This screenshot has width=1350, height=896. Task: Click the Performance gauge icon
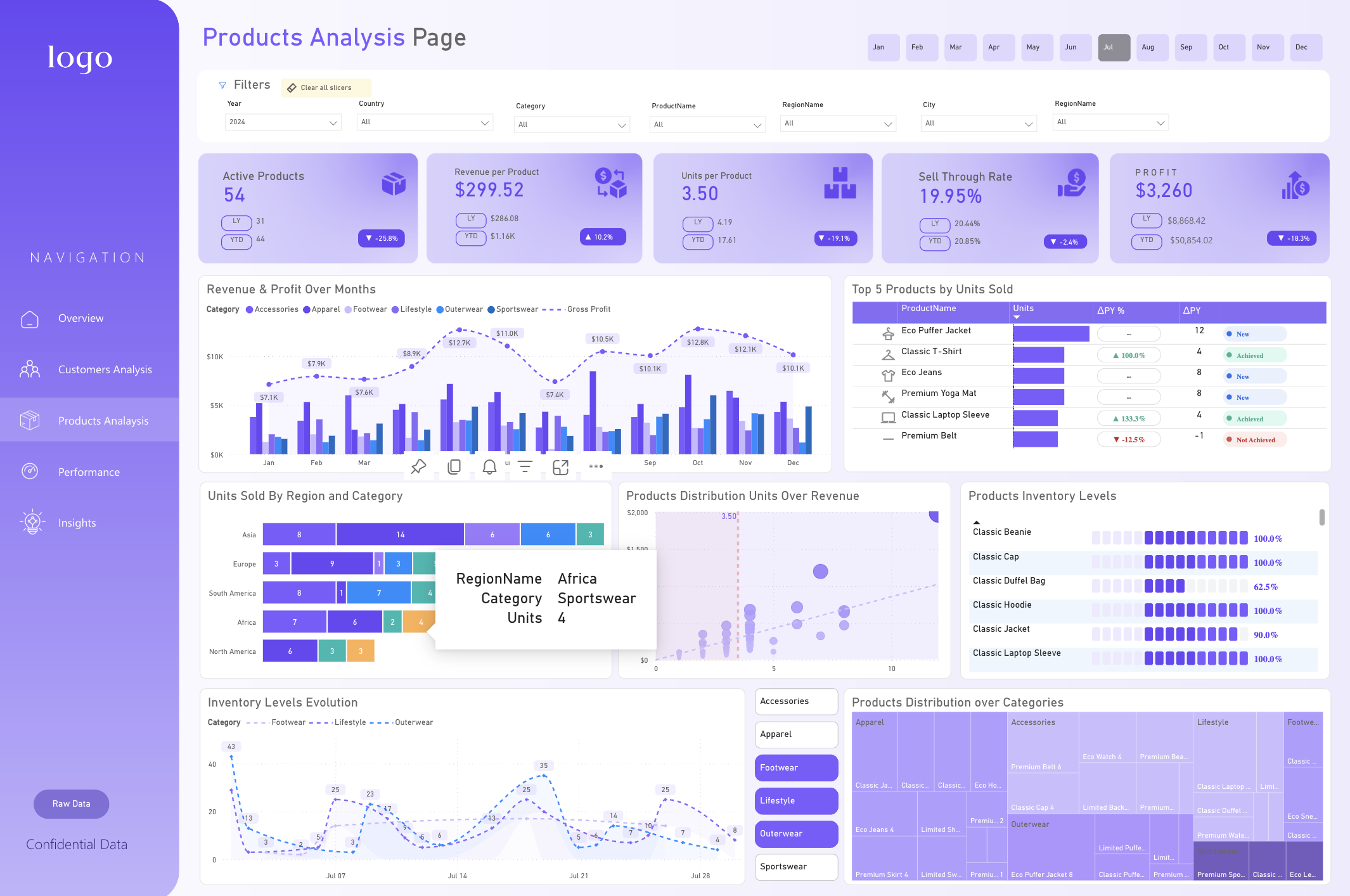30,471
